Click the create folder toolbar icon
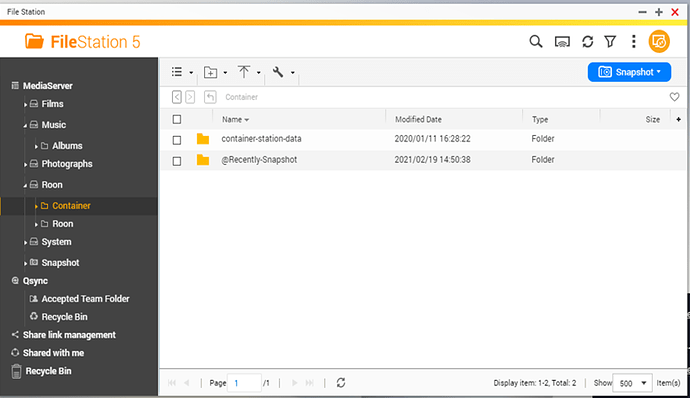 tap(210, 72)
